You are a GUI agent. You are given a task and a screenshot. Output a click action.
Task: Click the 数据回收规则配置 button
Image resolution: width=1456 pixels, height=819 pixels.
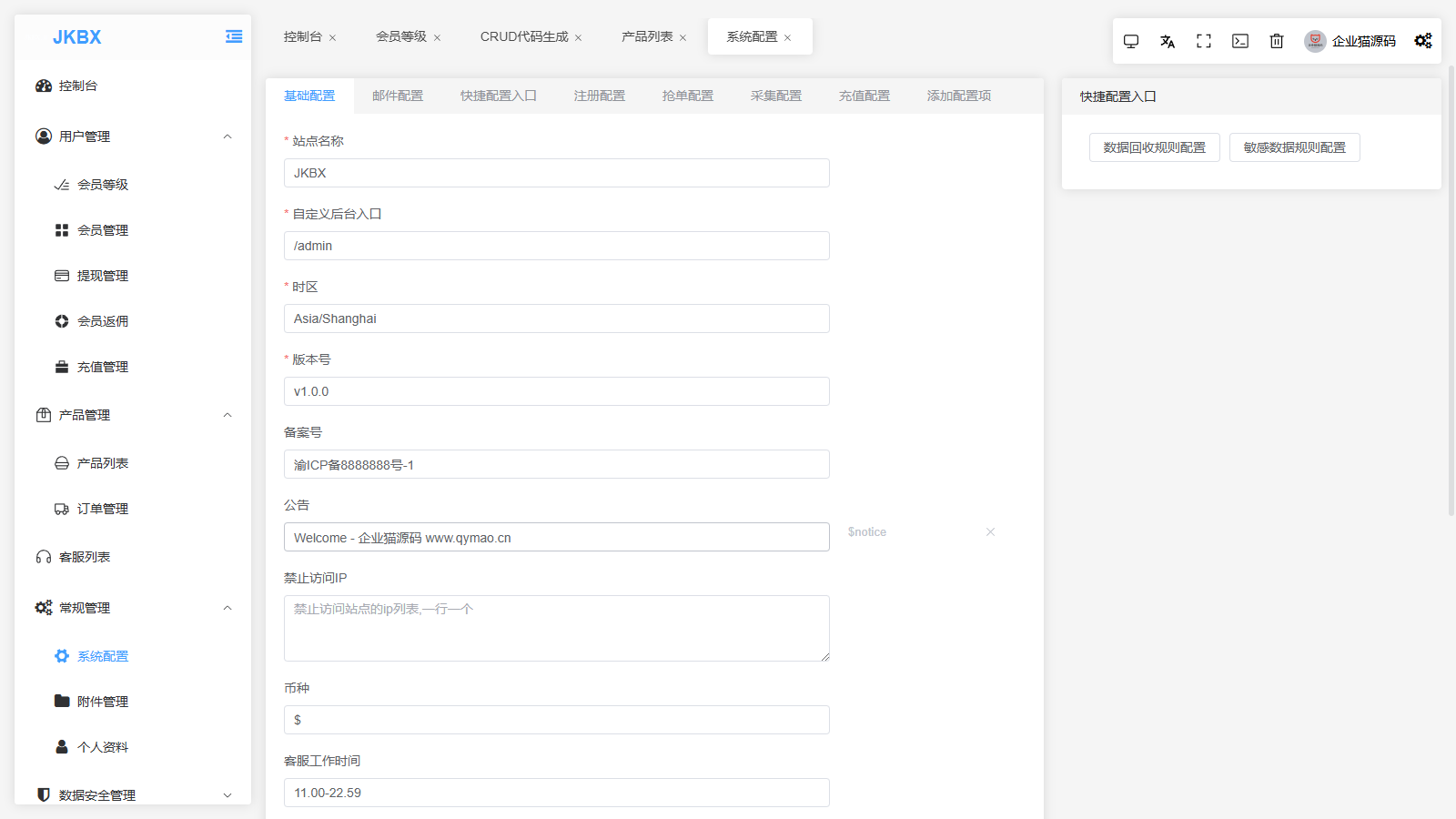(x=1154, y=147)
